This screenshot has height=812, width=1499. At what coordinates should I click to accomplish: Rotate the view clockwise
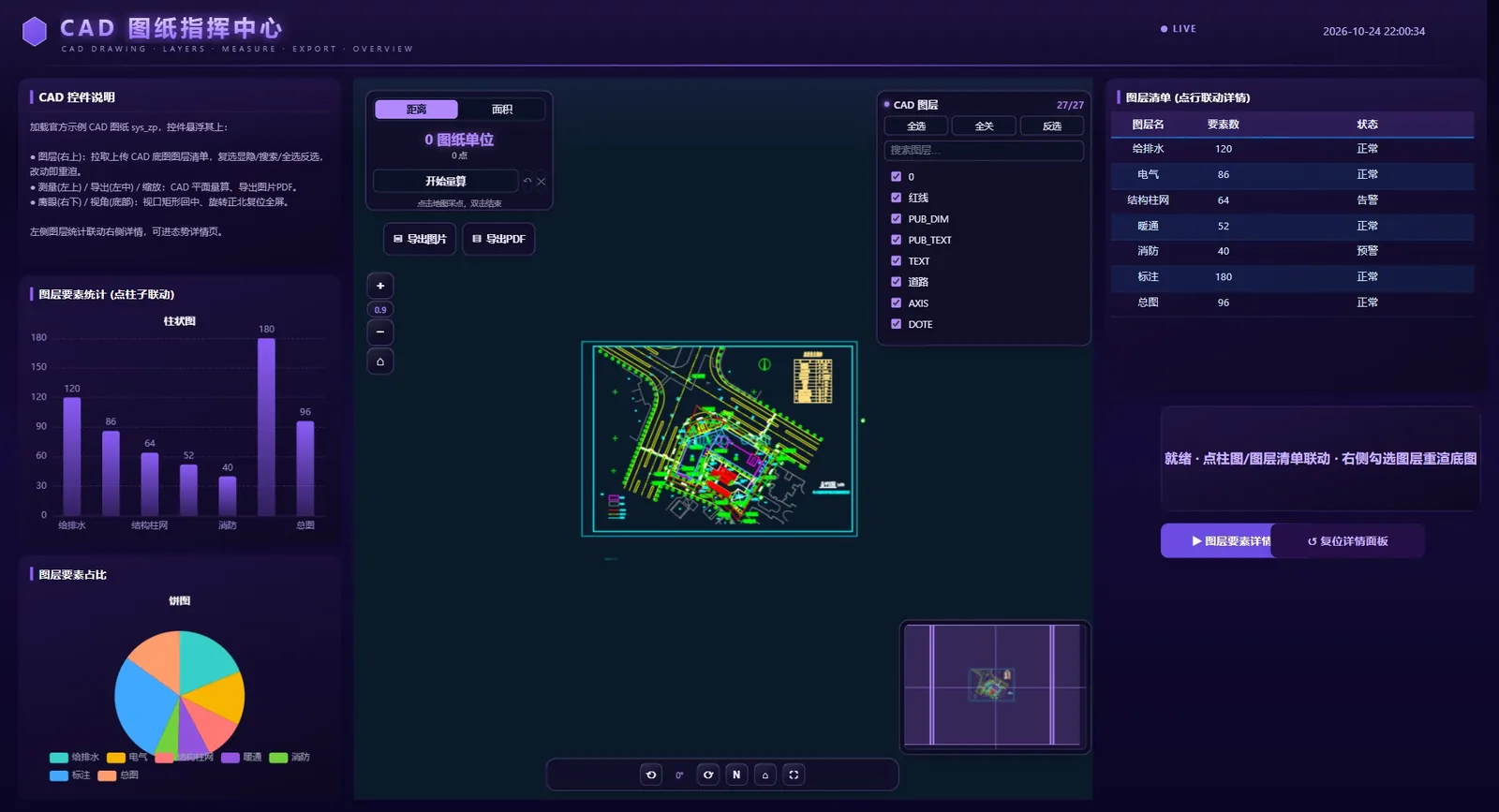[708, 775]
